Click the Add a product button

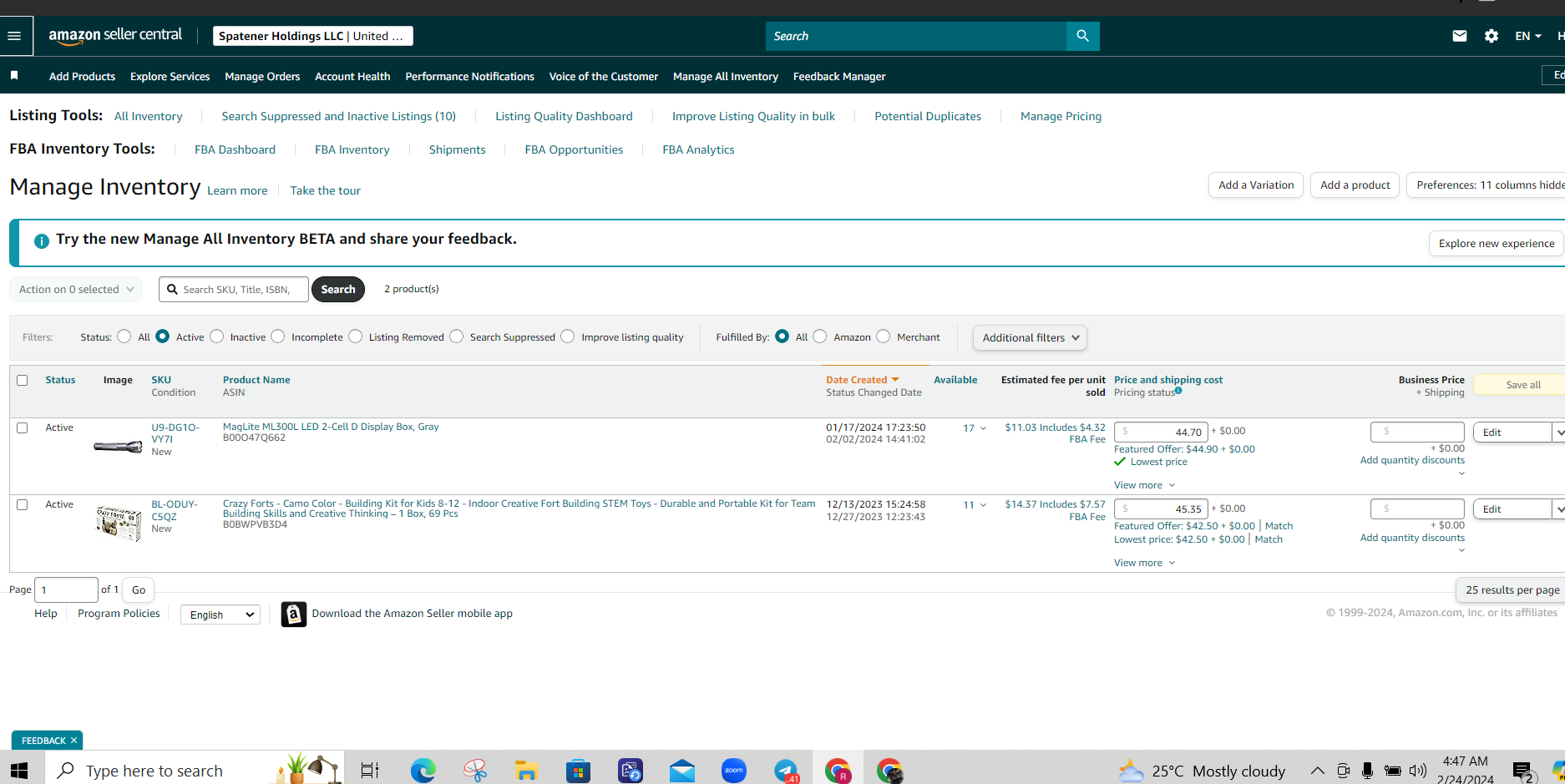(x=1355, y=185)
